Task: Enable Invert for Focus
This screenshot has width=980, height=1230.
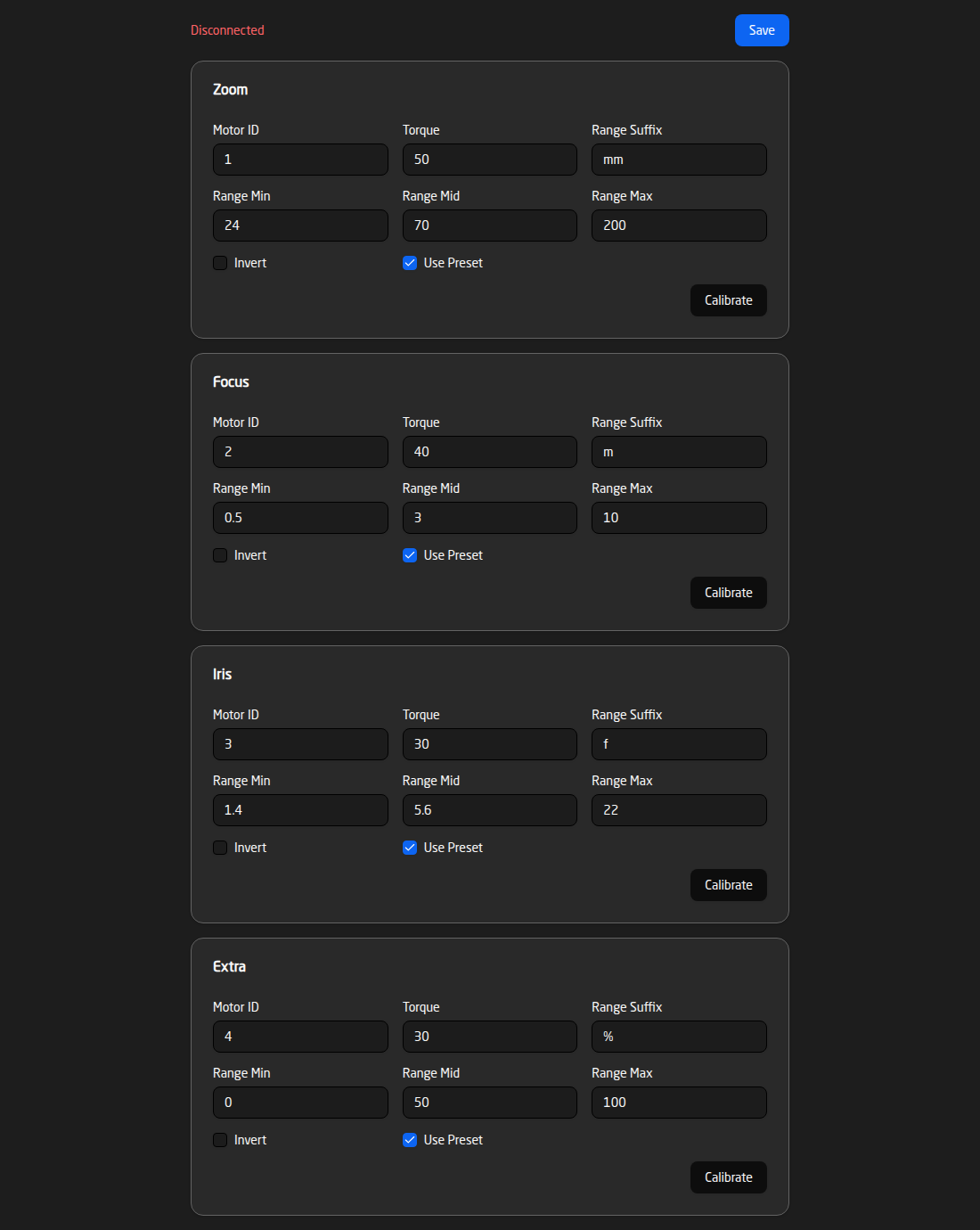Action: pyautogui.click(x=220, y=555)
